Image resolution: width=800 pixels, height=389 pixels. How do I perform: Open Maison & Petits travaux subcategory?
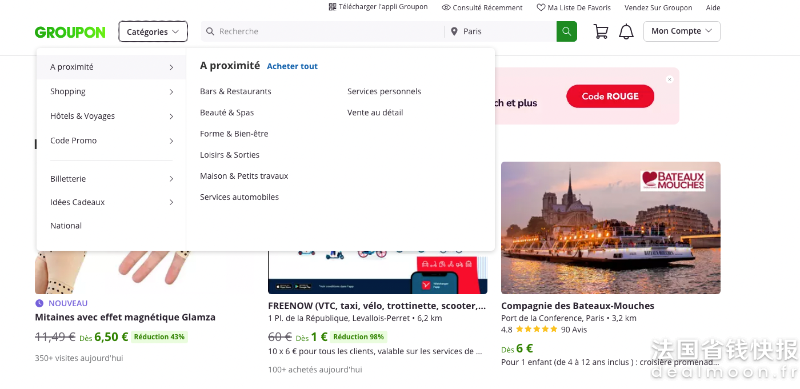[244, 176]
